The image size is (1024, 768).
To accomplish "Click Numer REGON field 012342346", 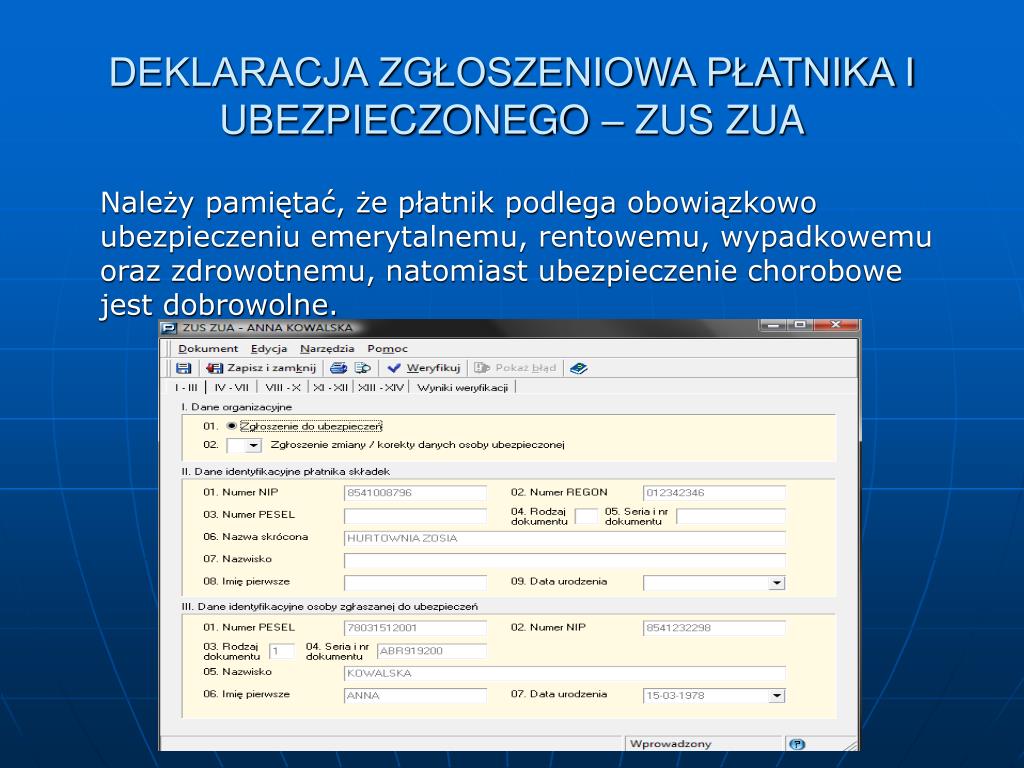I will coord(714,493).
